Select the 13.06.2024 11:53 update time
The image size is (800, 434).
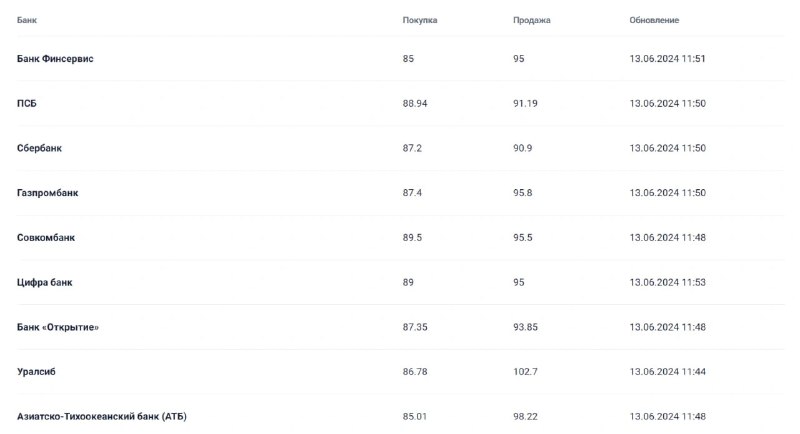pyautogui.click(x=667, y=283)
